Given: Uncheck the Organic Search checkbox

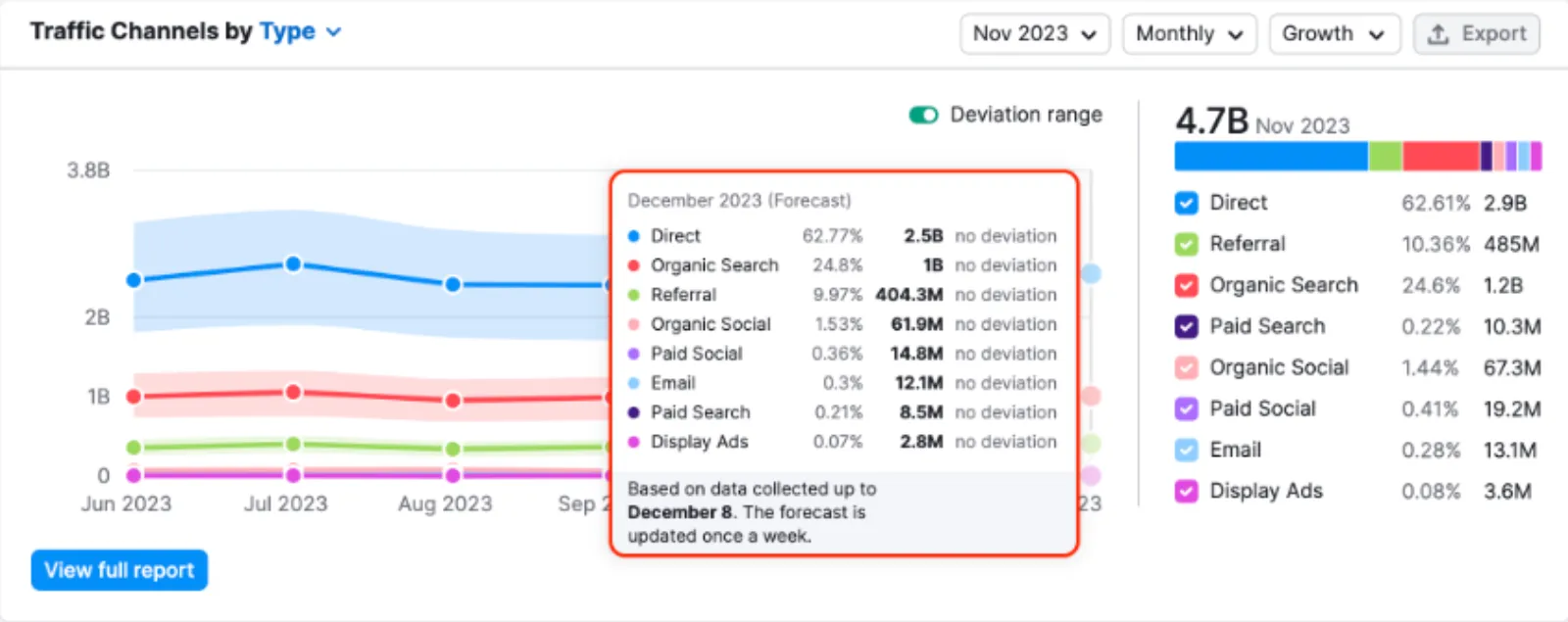Looking at the screenshot, I should click(1186, 285).
